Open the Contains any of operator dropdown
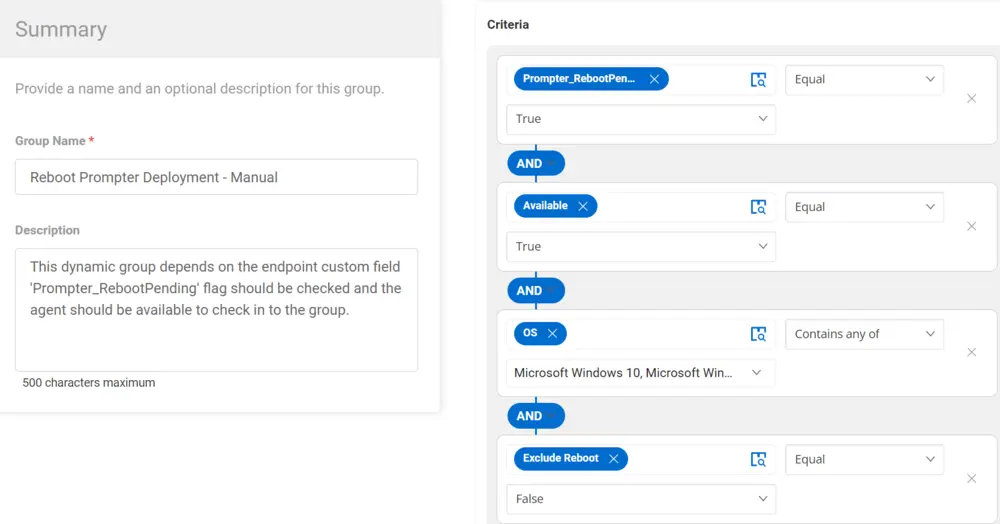1000x524 pixels. pyautogui.click(x=864, y=334)
